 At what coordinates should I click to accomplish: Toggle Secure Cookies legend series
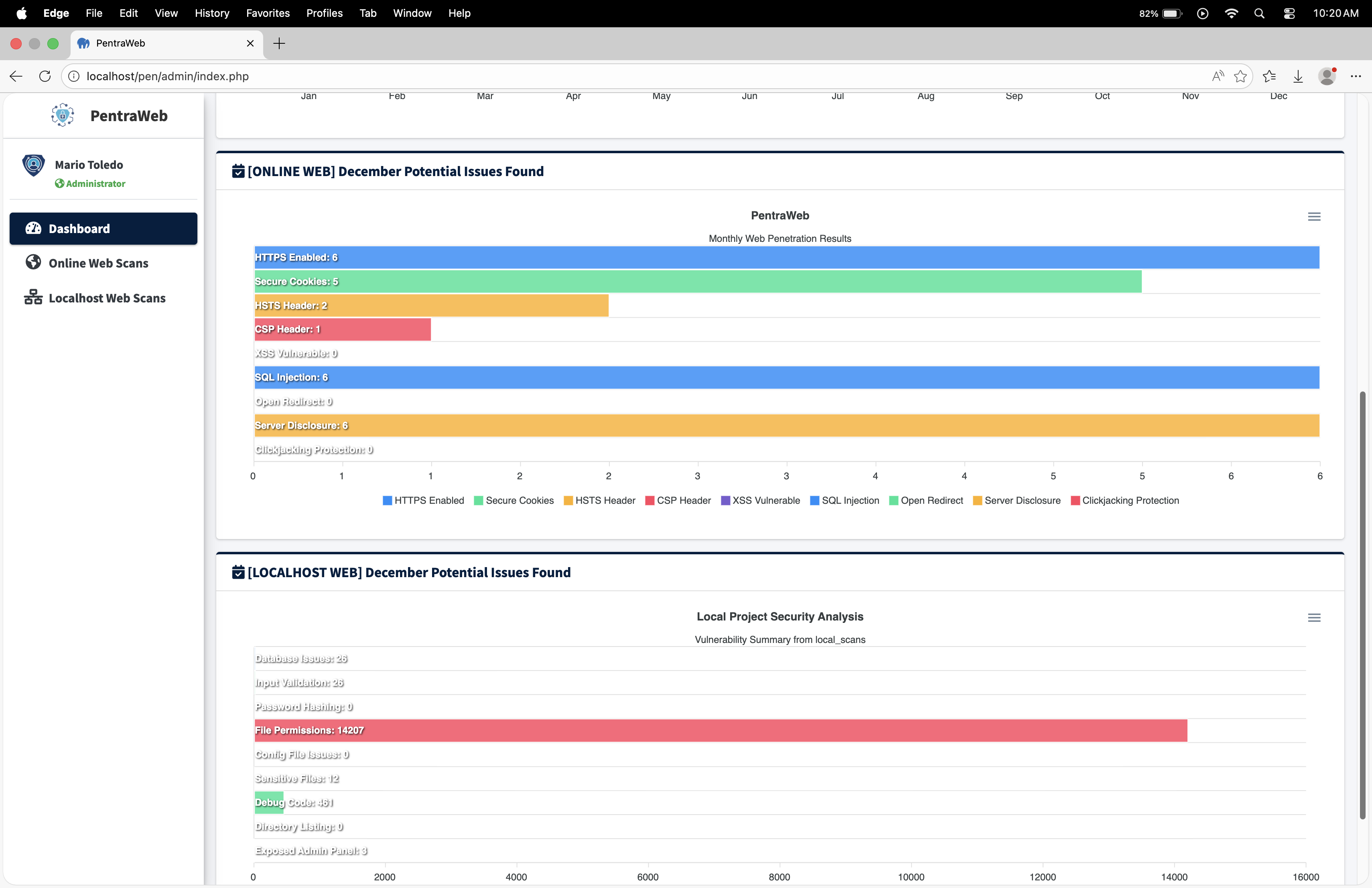(520, 500)
